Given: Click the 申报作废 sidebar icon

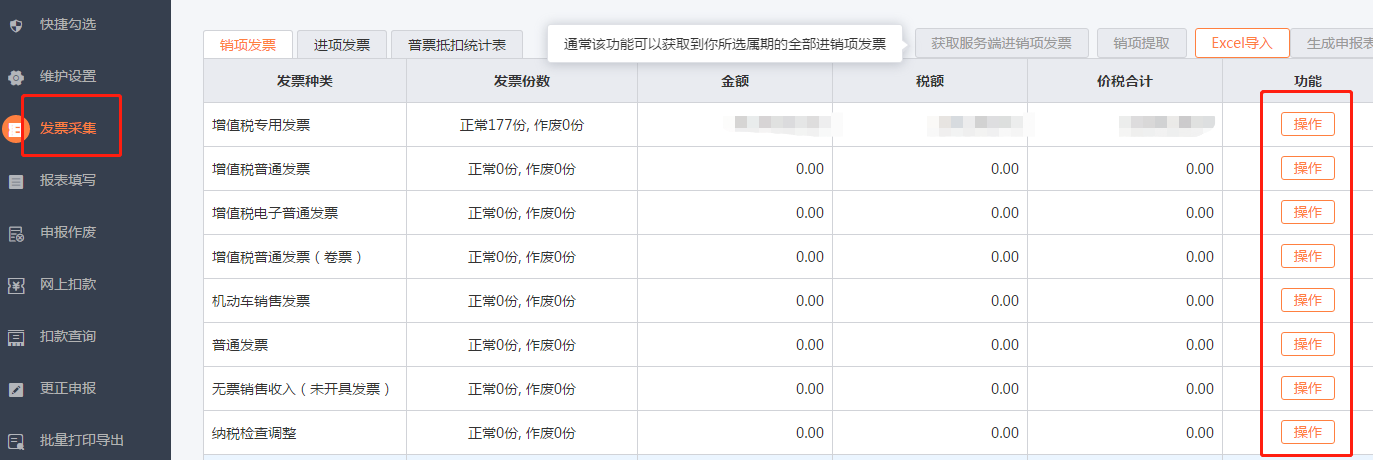Looking at the screenshot, I should (16, 233).
